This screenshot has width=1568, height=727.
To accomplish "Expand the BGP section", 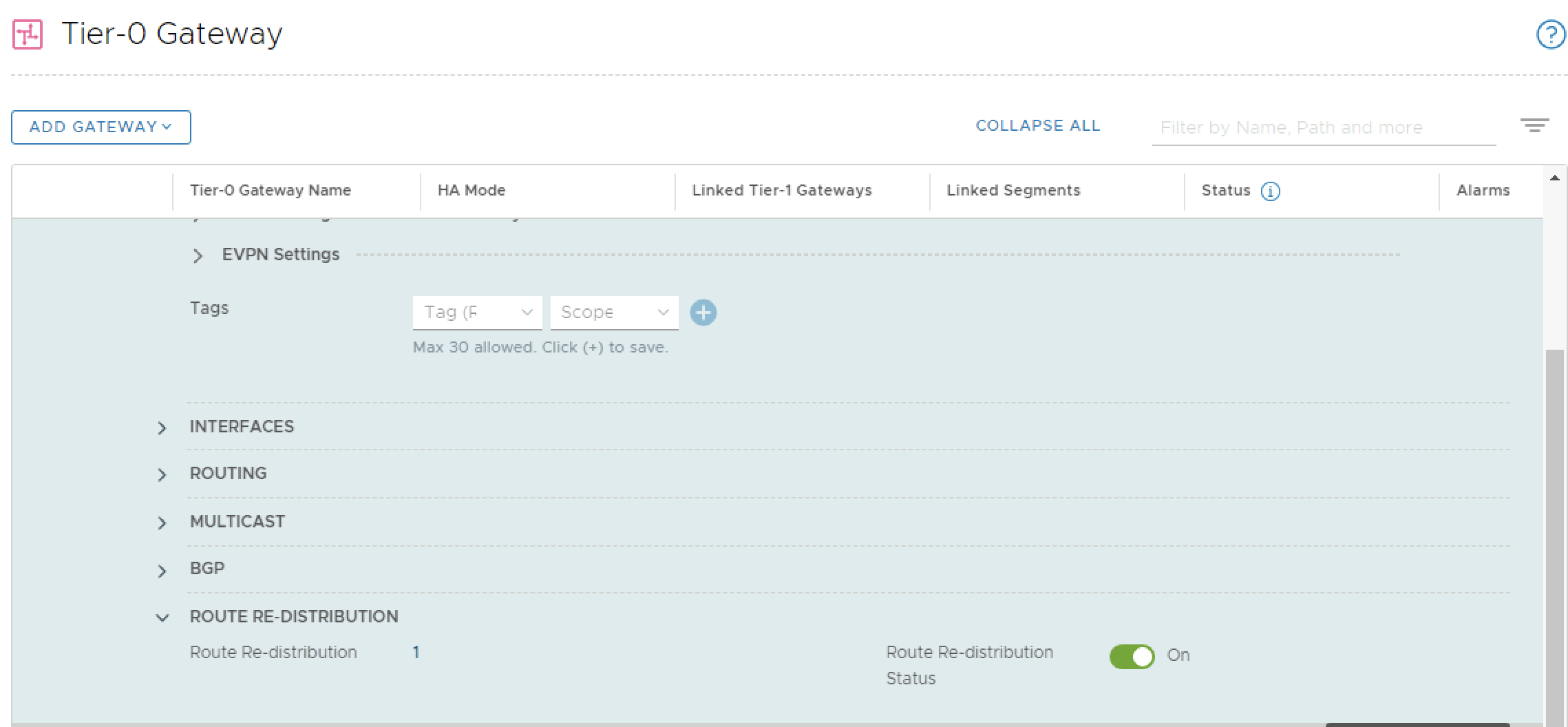I will (x=162, y=571).
